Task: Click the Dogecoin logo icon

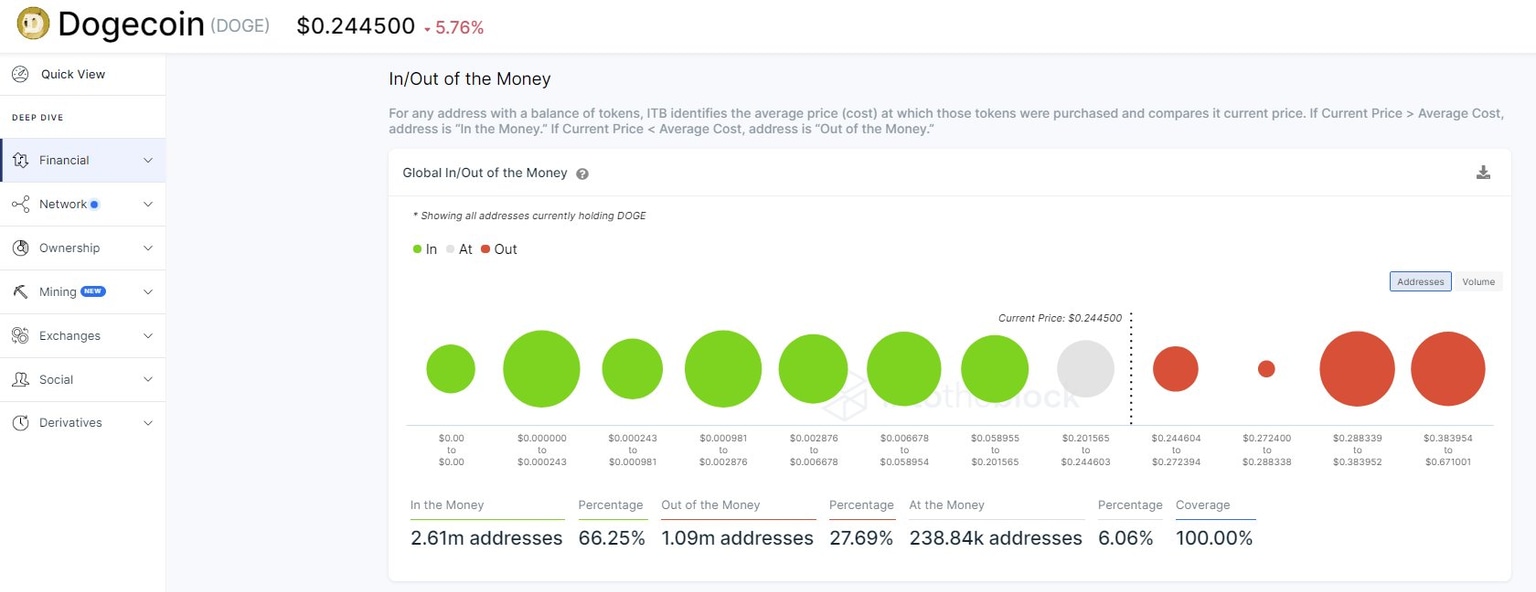Action: tap(33, 24)
